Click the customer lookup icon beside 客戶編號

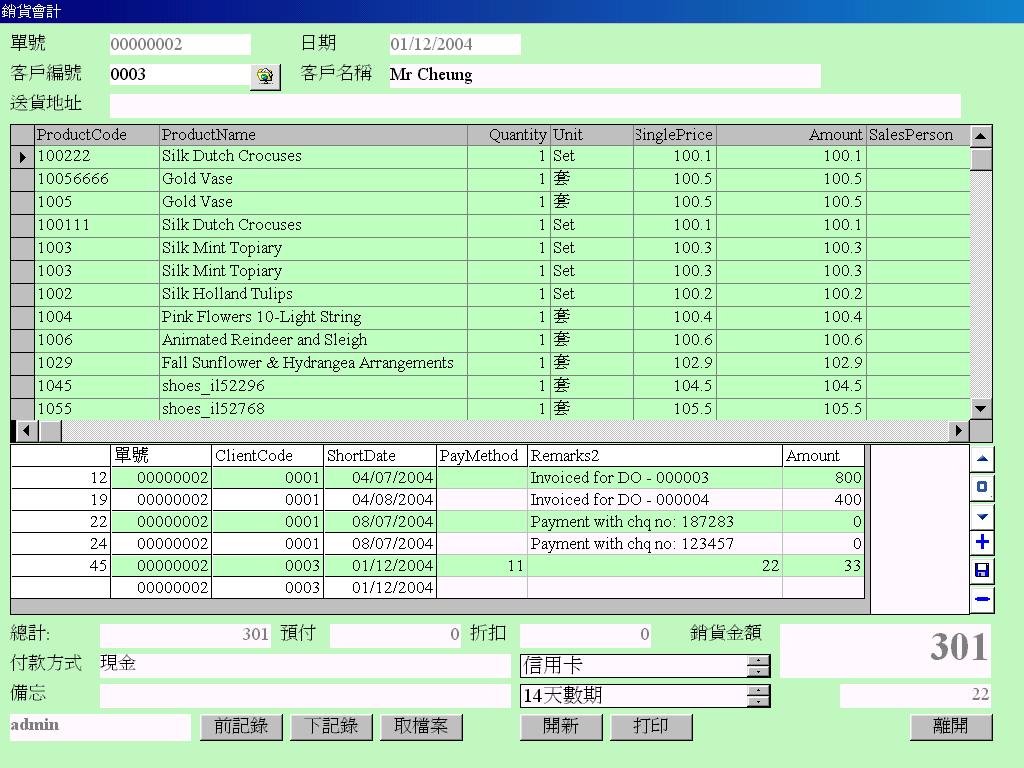(265, 76)
